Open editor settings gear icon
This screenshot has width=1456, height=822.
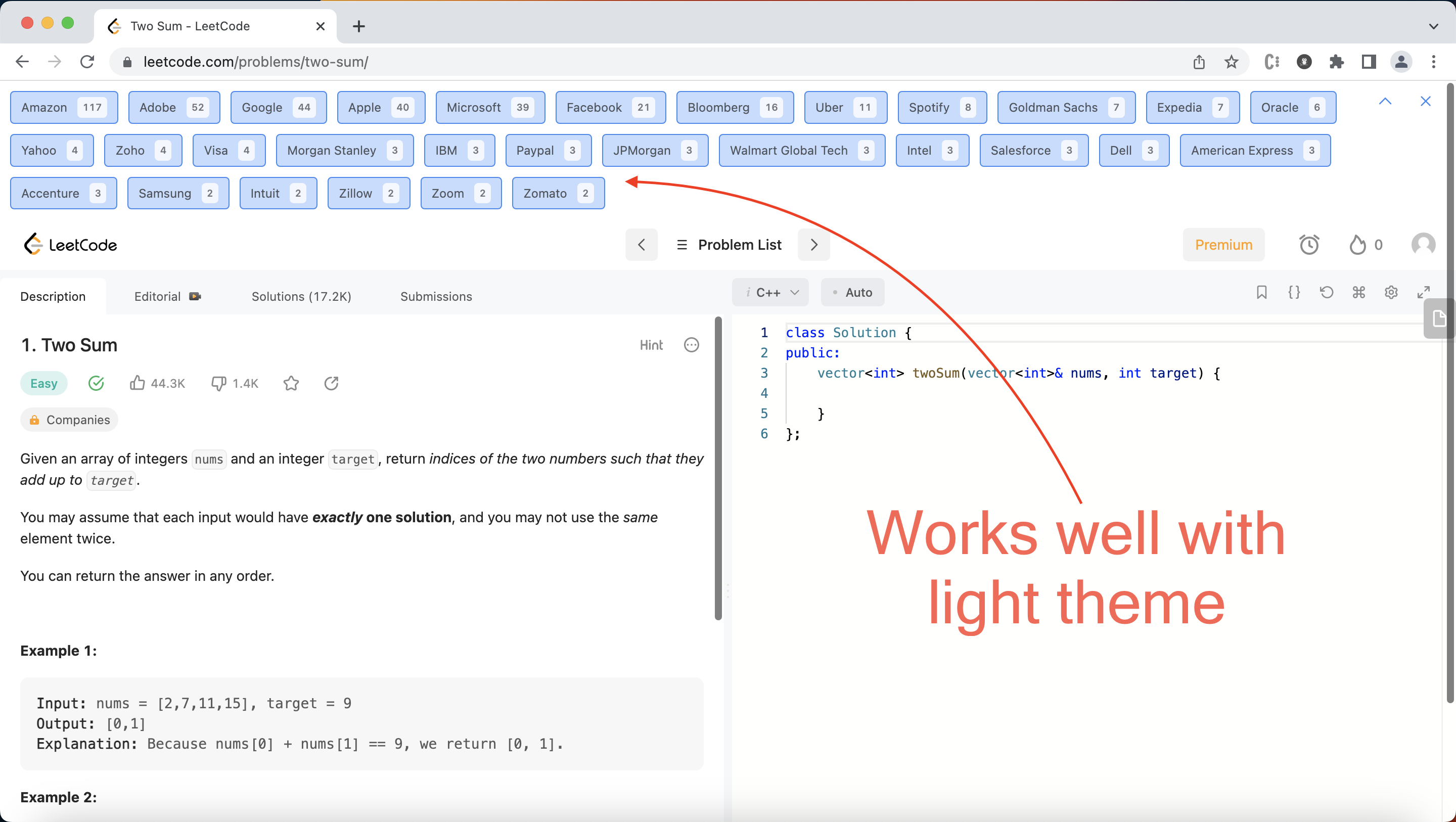[x=1391, y=292]
